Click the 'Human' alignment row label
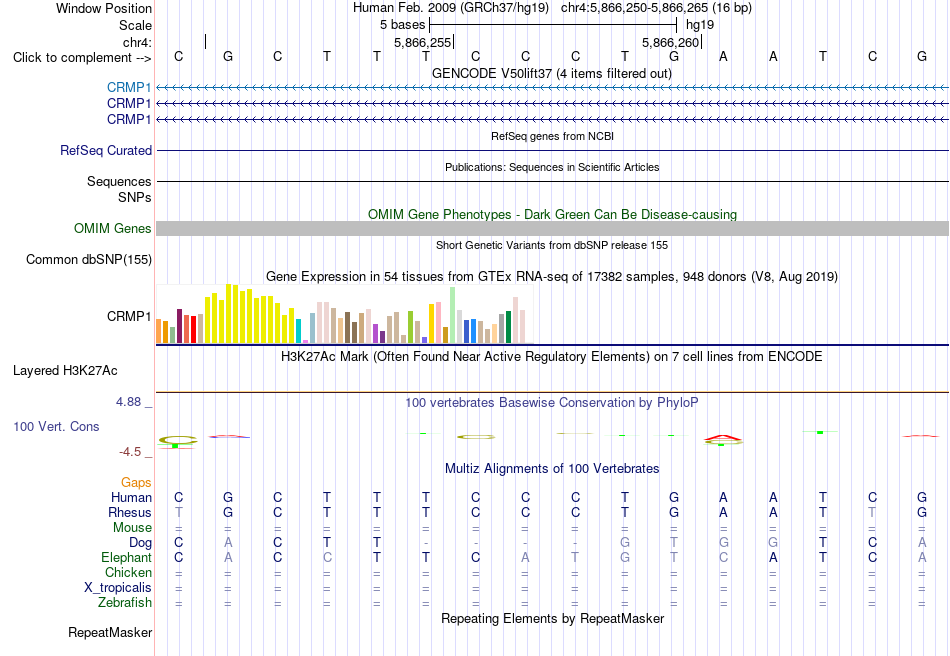Screen dimensions: 950x656 point(131,497)
